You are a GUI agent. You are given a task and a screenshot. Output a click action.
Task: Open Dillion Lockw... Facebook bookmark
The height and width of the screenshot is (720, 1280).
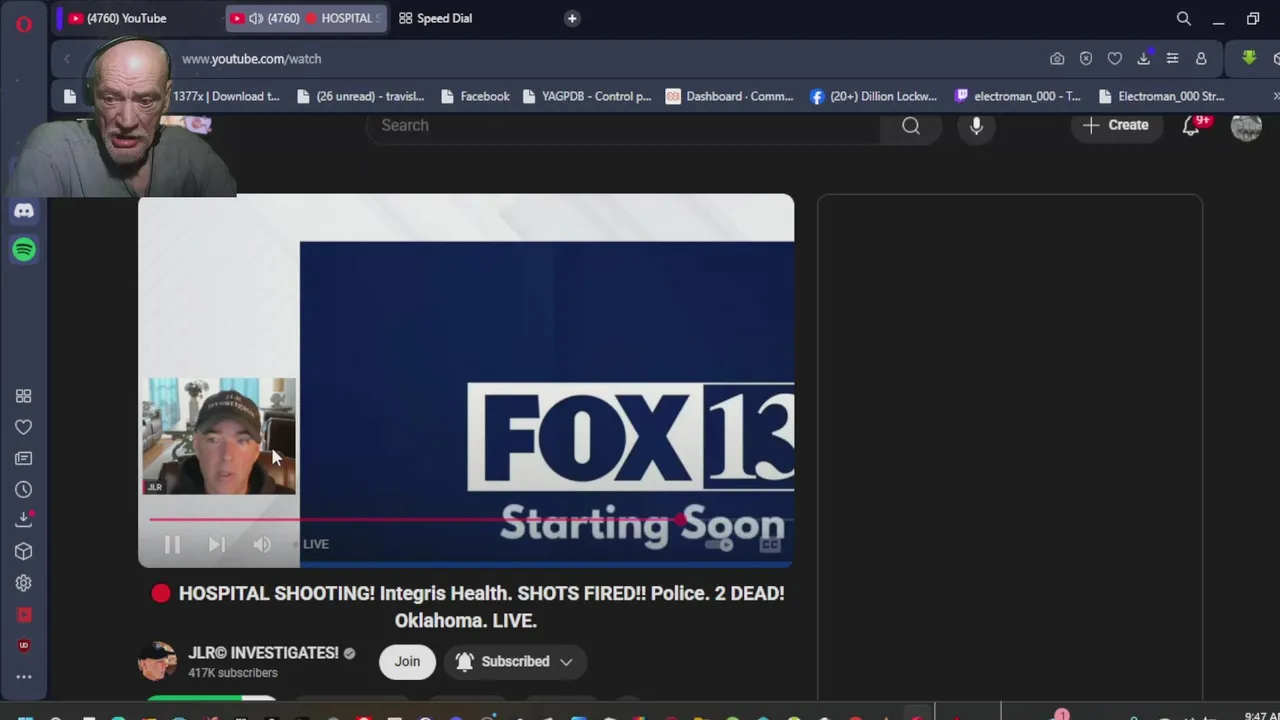click(x=874, y=96)
